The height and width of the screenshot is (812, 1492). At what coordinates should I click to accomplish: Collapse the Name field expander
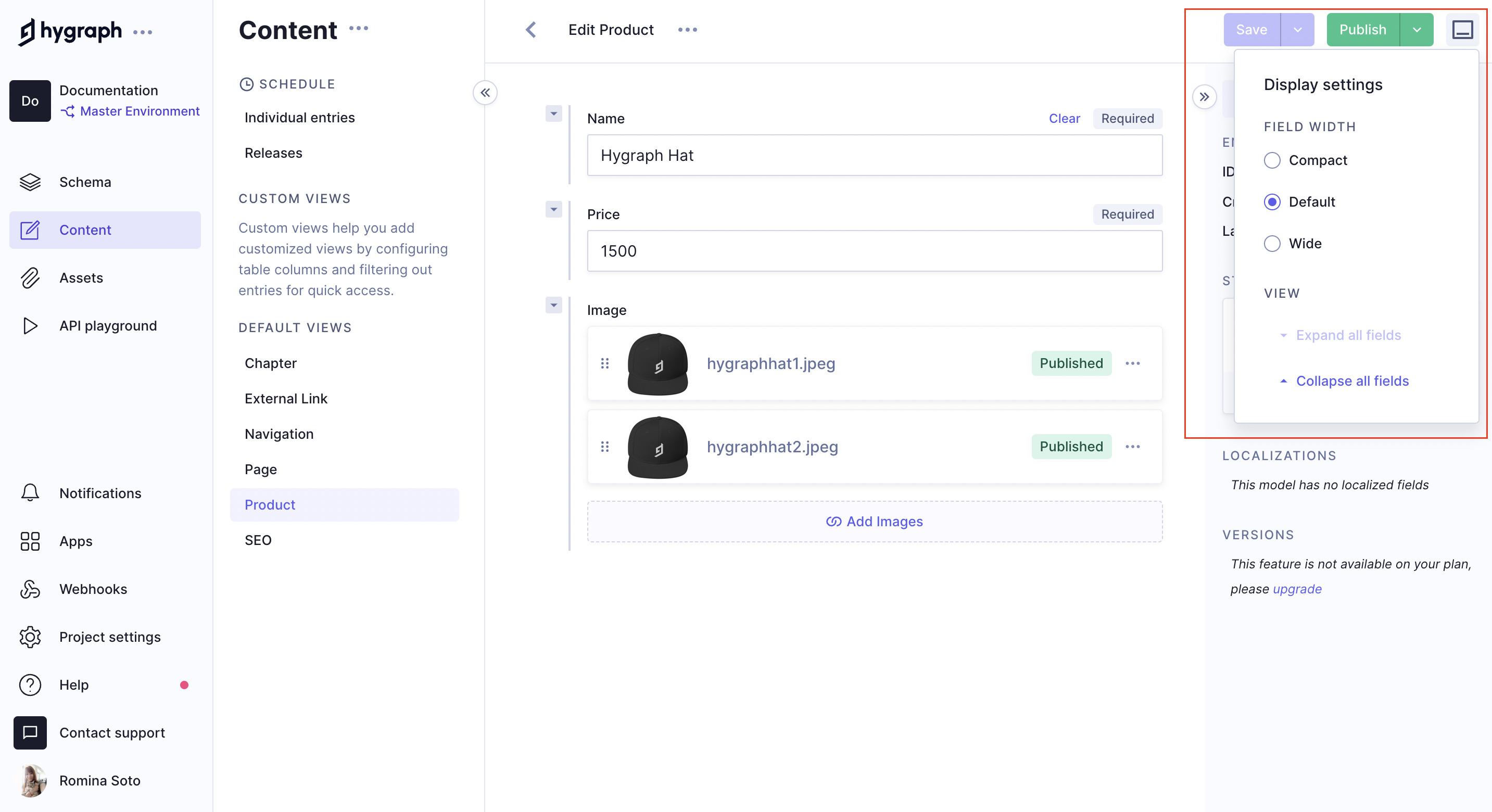pyautogui.click(x=553, y=113)
